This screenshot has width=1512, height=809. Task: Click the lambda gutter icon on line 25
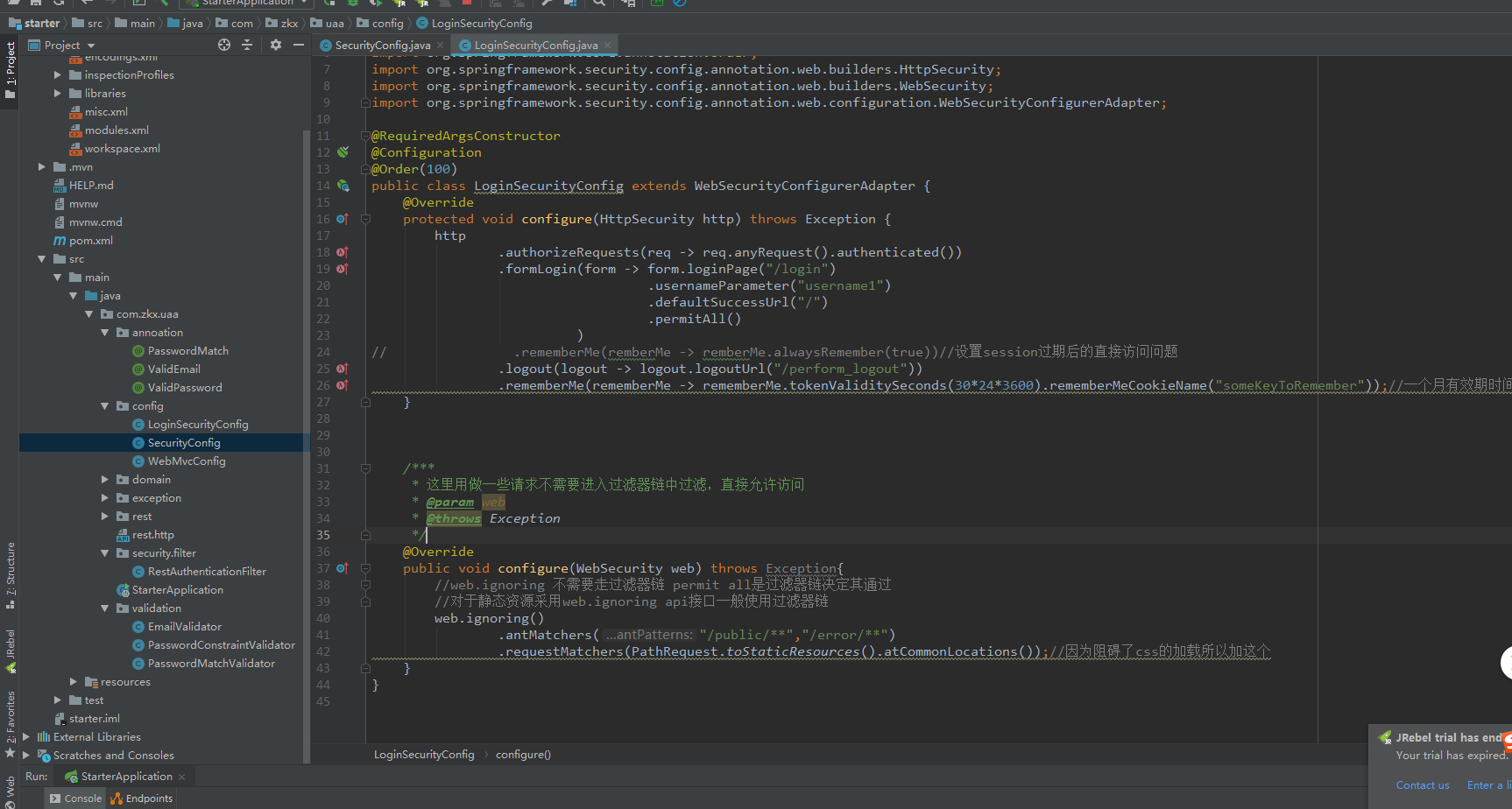[x=343, y=369]
